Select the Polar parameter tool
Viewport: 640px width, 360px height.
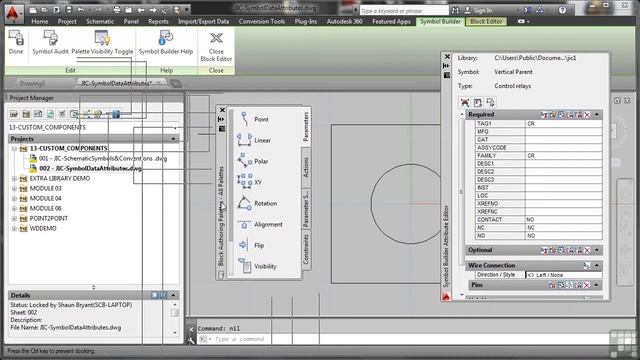(254, 161)
